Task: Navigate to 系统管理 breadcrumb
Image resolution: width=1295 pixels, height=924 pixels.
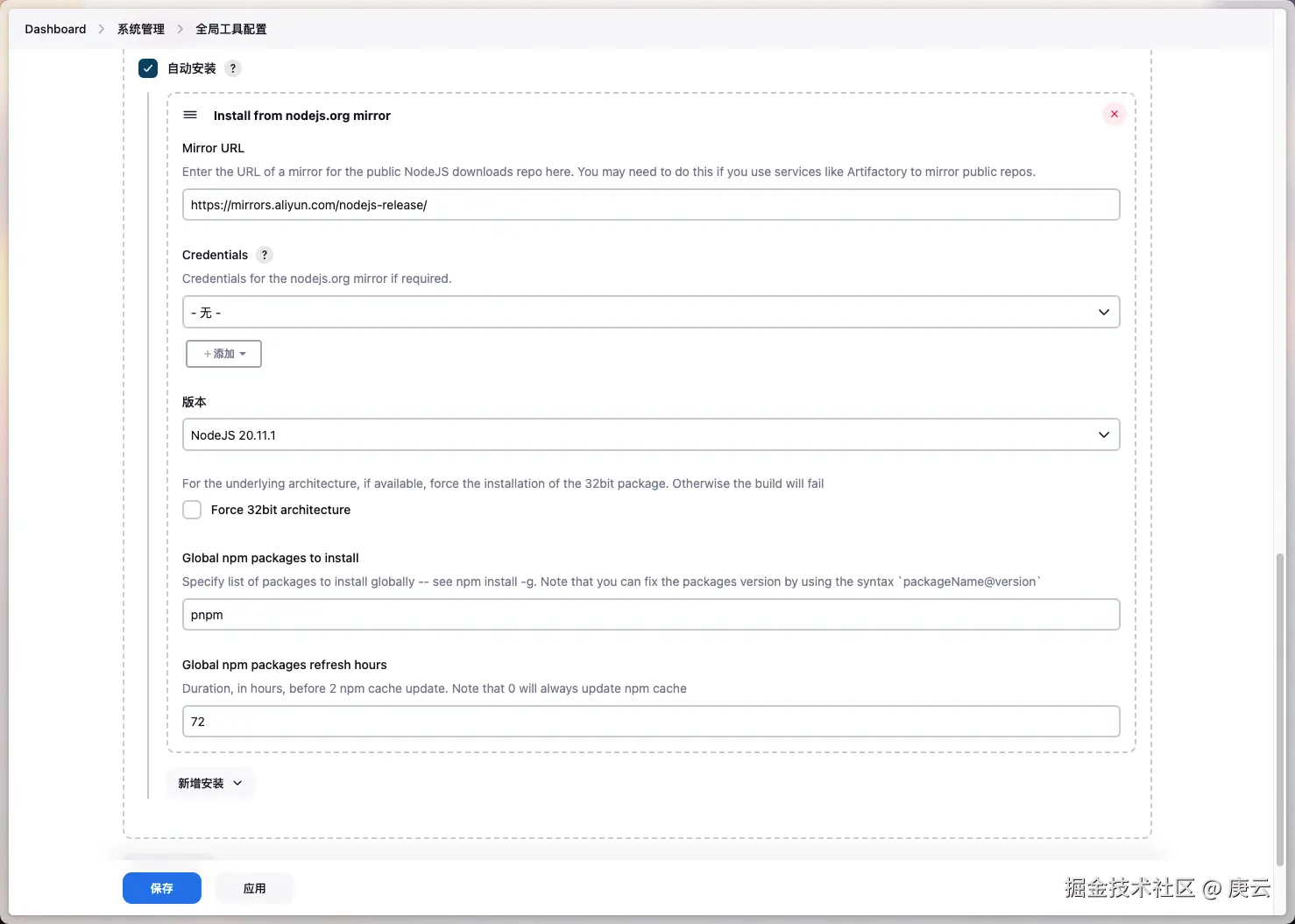Action: (x=141, y=29)
